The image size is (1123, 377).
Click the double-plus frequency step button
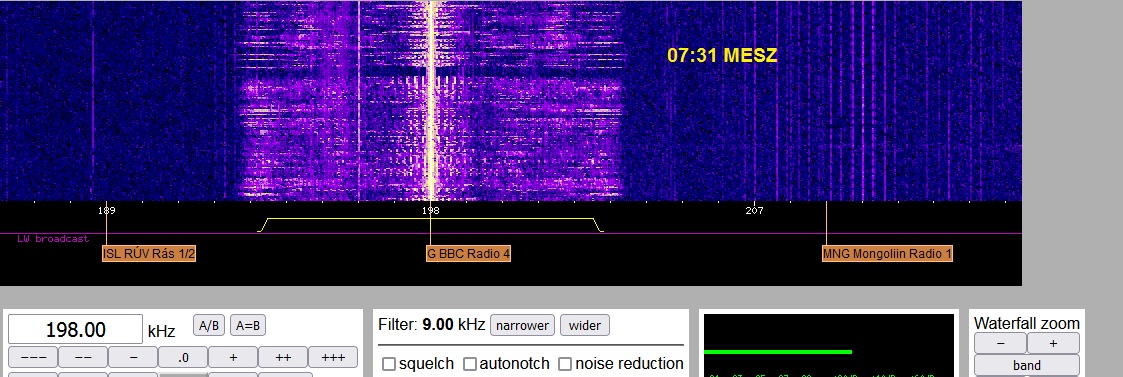[x=283, y=357]
